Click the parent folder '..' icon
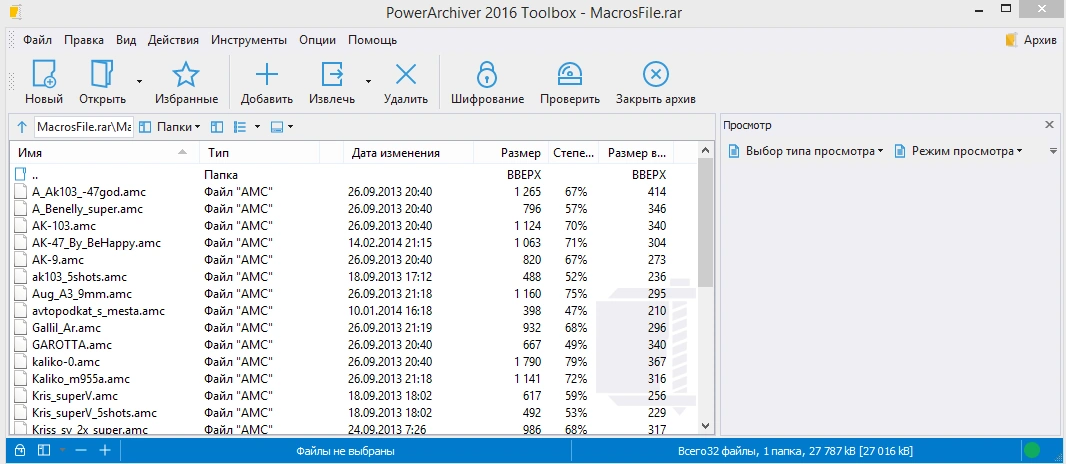 20,175
